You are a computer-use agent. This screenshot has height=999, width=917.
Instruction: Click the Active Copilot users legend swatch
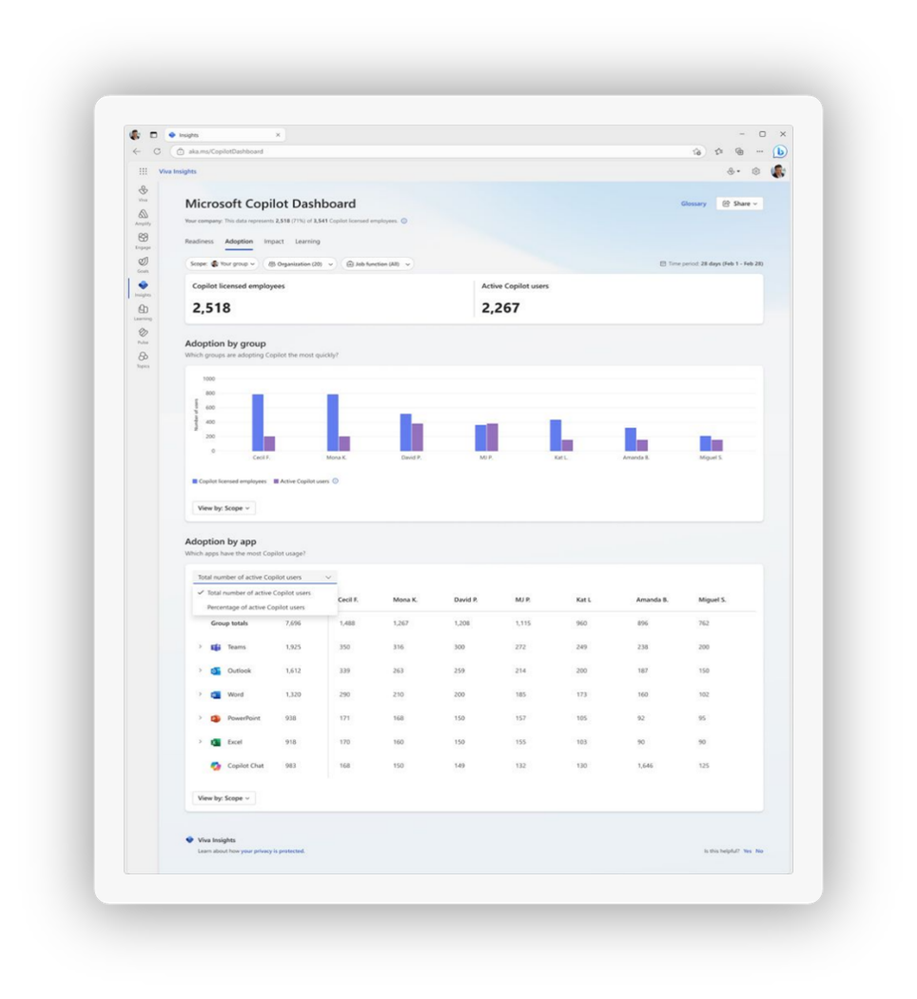tap(276, 482)
